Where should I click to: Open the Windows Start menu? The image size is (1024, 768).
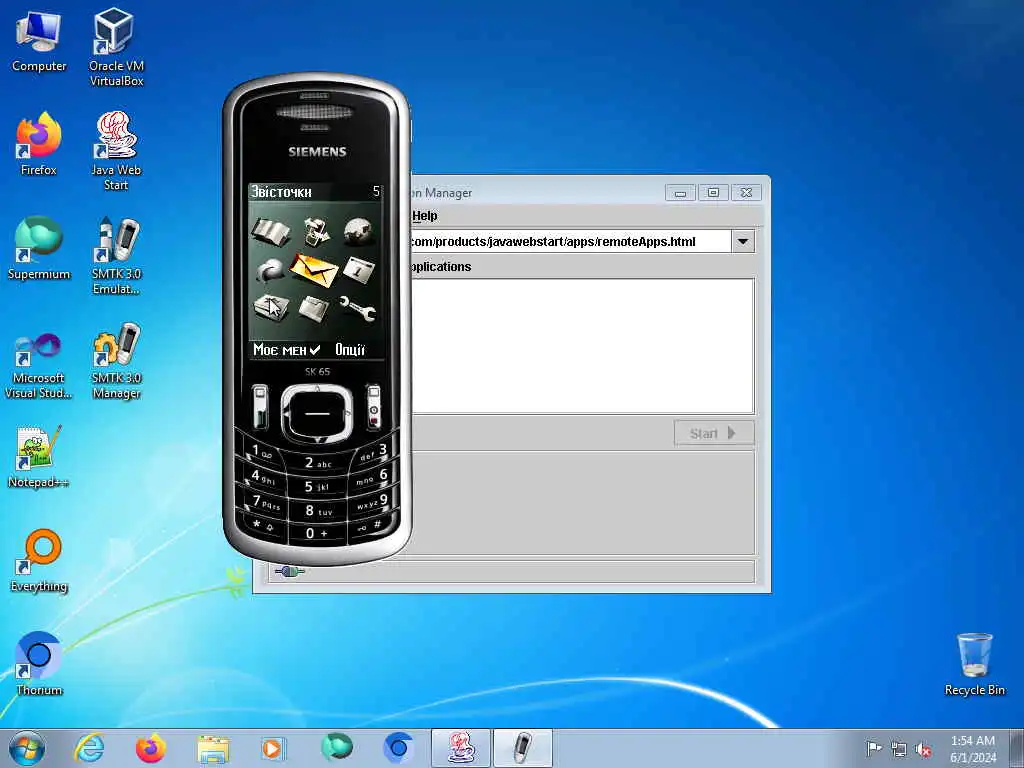click(27, 748)
